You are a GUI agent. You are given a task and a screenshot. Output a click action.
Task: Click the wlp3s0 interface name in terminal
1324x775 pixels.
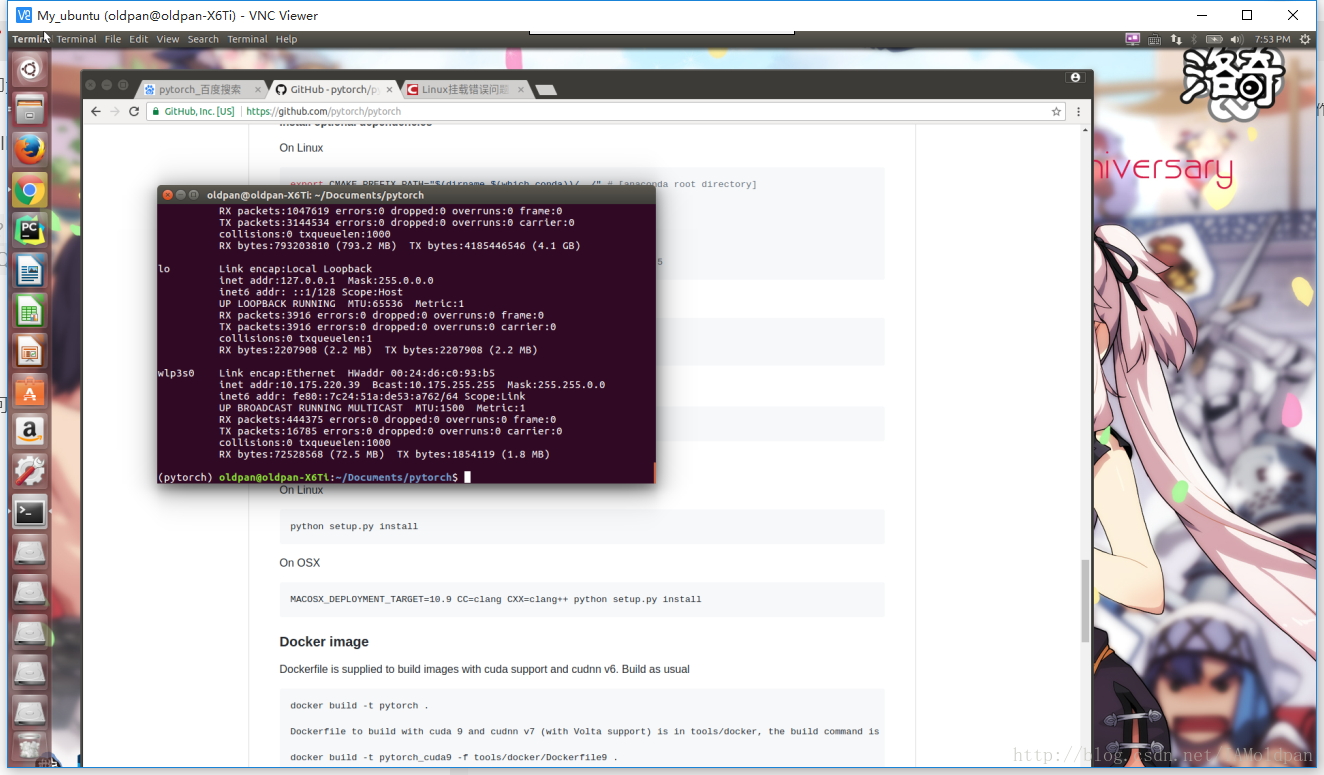coord(176,373)
